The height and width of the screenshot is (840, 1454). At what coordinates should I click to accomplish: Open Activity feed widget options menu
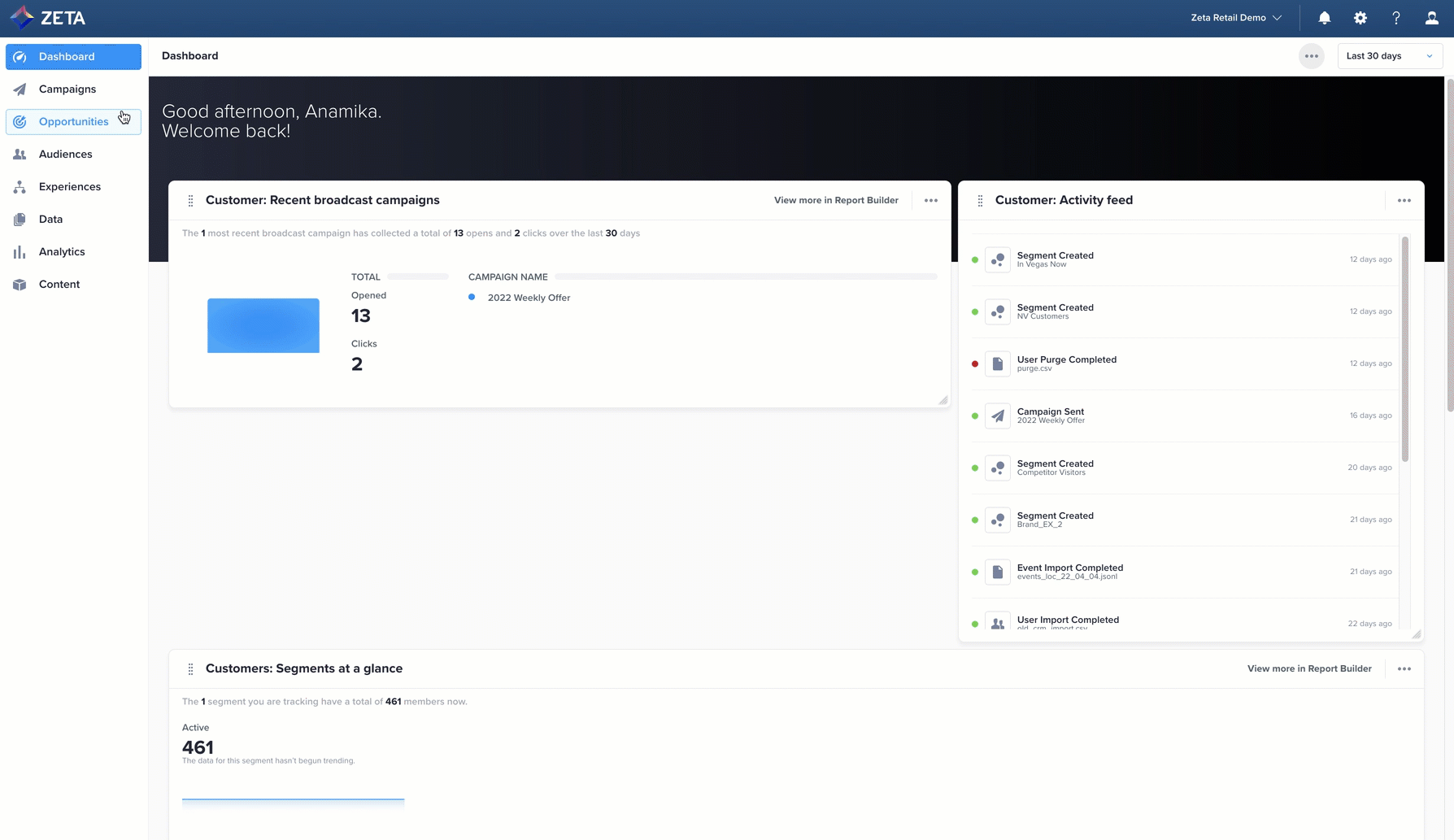pos(1404,201)
